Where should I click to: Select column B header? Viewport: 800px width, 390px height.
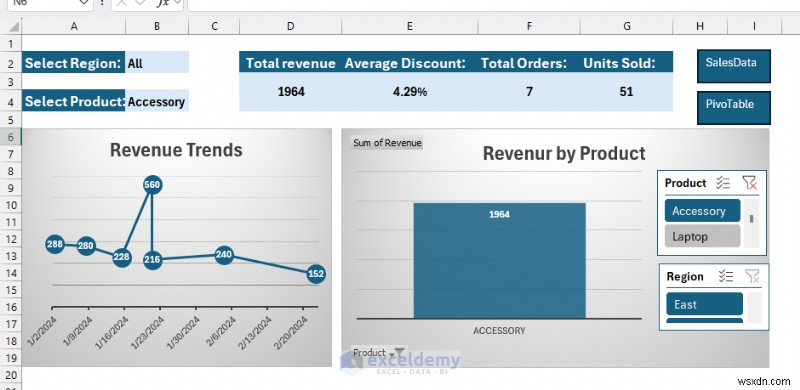coord(157,27)
